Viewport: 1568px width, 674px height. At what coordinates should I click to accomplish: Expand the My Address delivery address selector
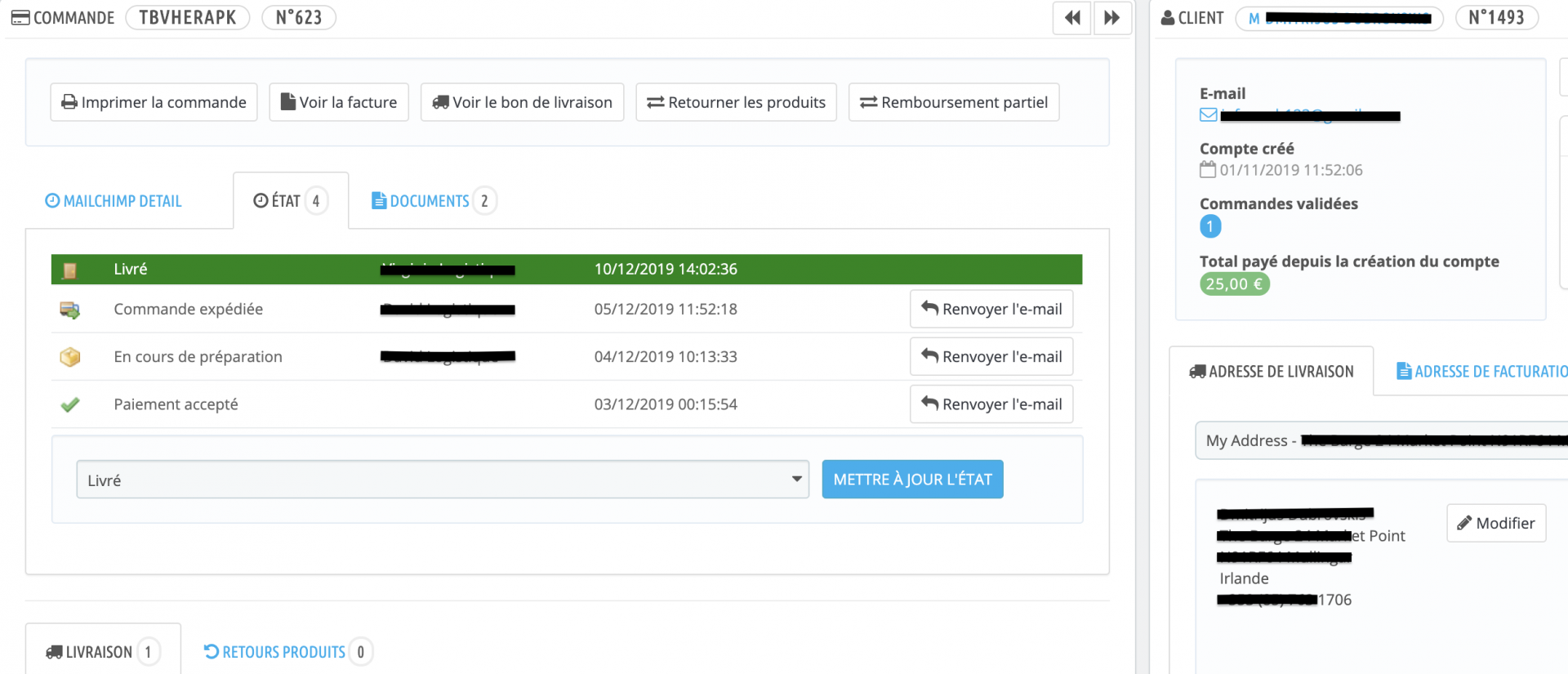pyautogui.click(x=1382, y=440)
